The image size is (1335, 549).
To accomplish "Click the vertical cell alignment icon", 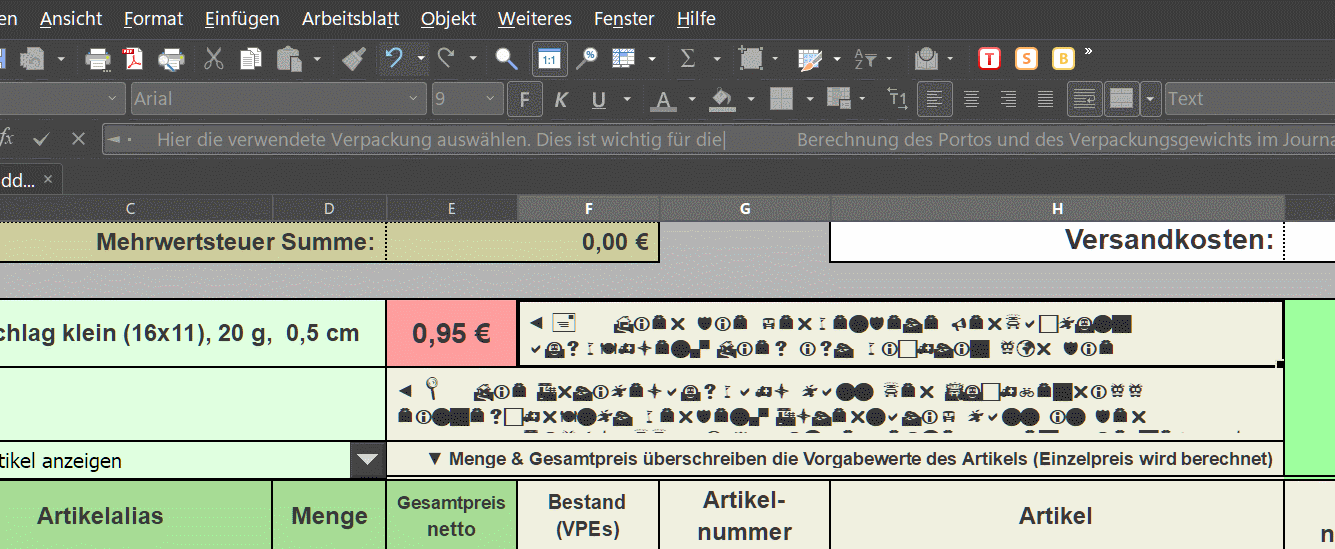I will [1122, 99].
